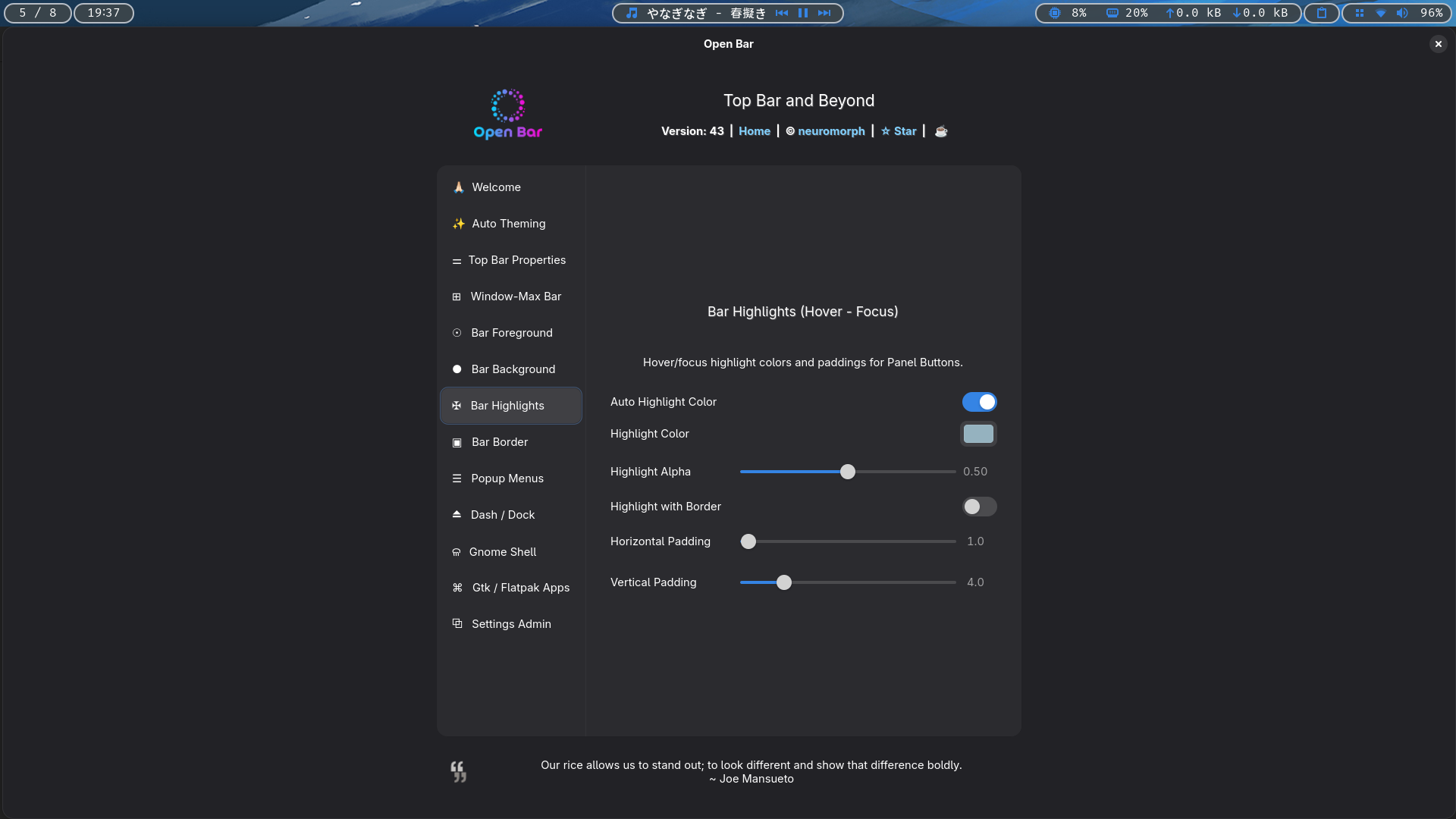Open the Home link

point(754,131)
